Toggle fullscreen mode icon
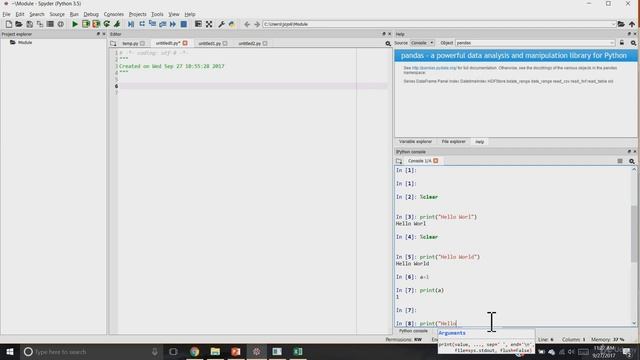640x360 pixels. [x=209, y=24]
